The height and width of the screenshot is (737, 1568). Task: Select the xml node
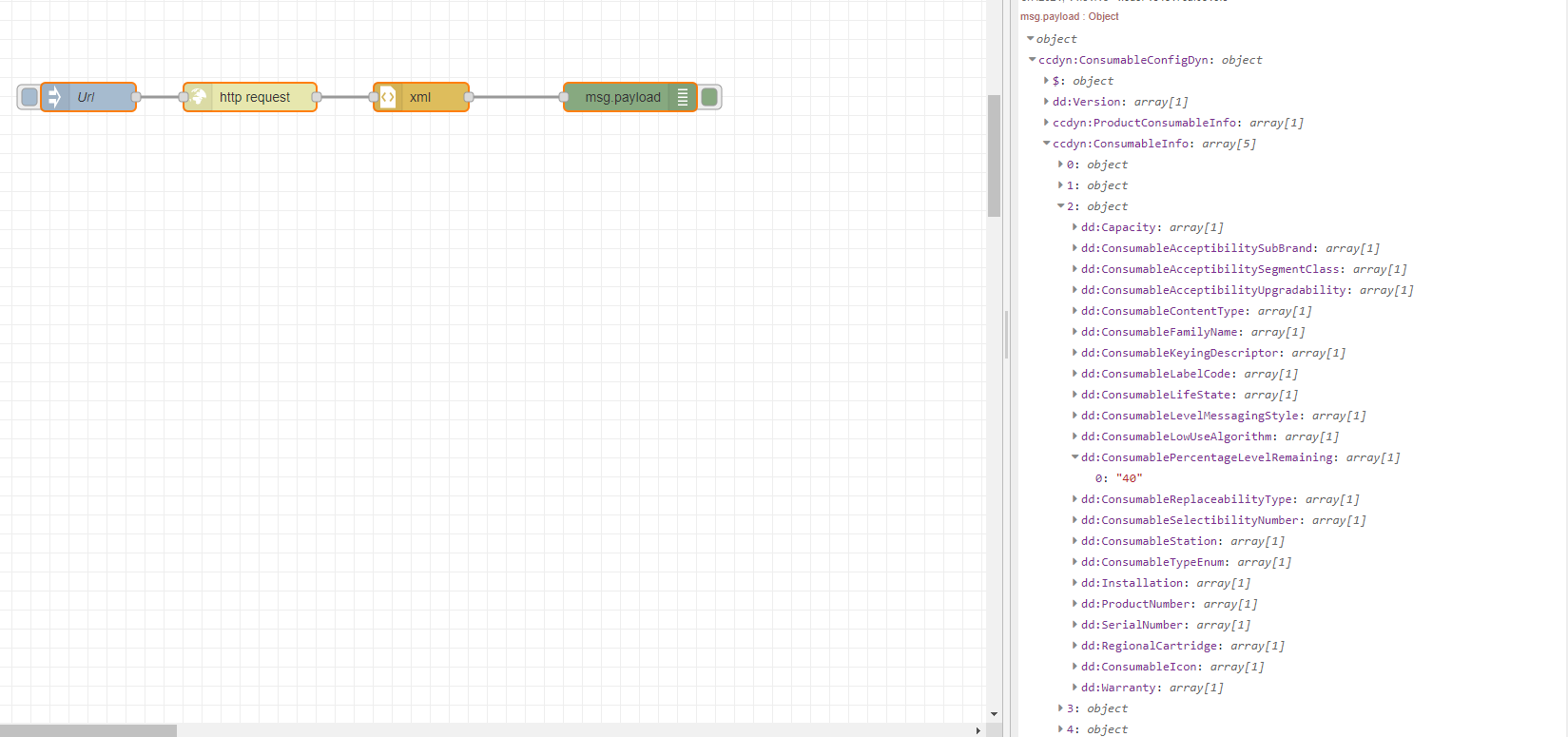[421, 97]
